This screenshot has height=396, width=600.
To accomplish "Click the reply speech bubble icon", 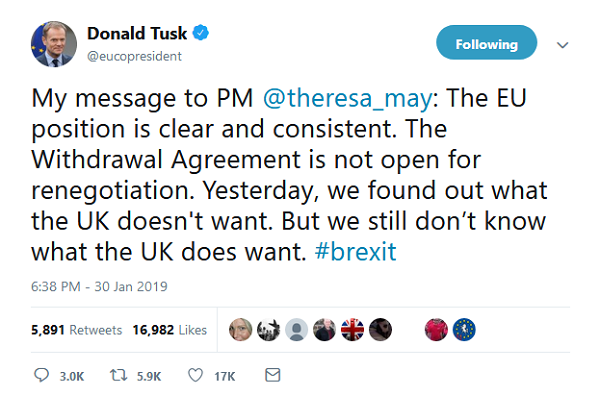I will point(41,375).
